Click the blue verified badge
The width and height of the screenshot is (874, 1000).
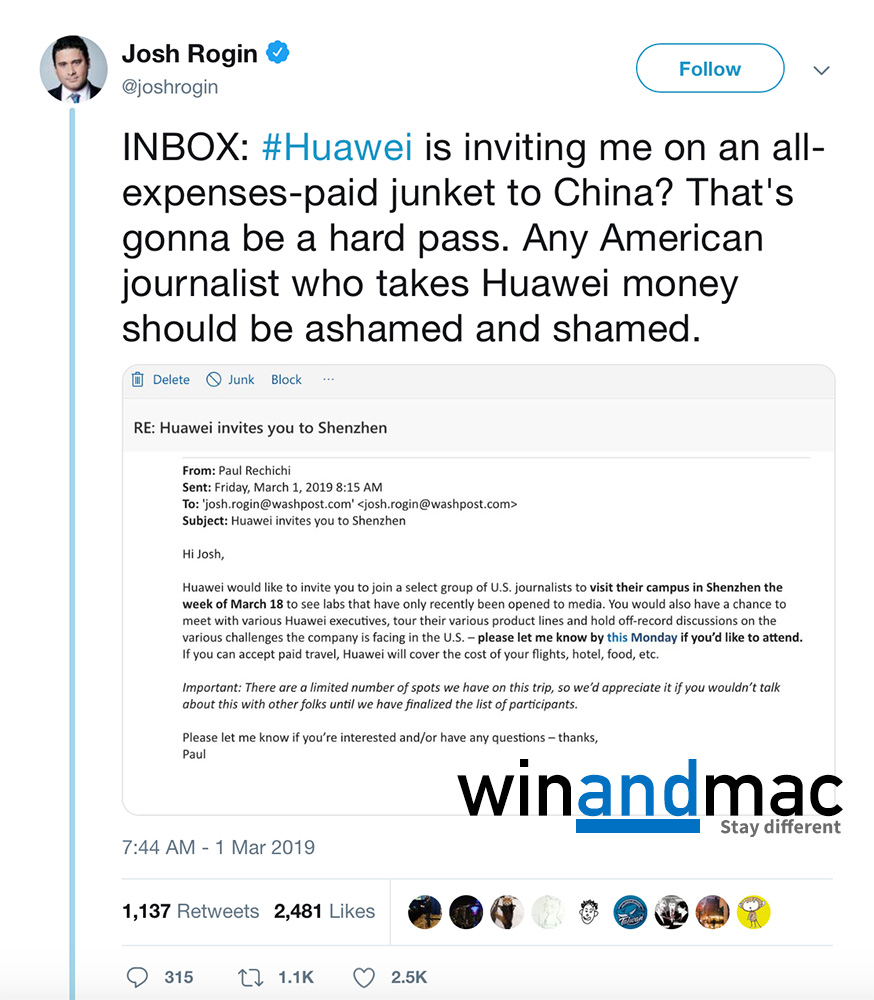(x=278, y=52)
